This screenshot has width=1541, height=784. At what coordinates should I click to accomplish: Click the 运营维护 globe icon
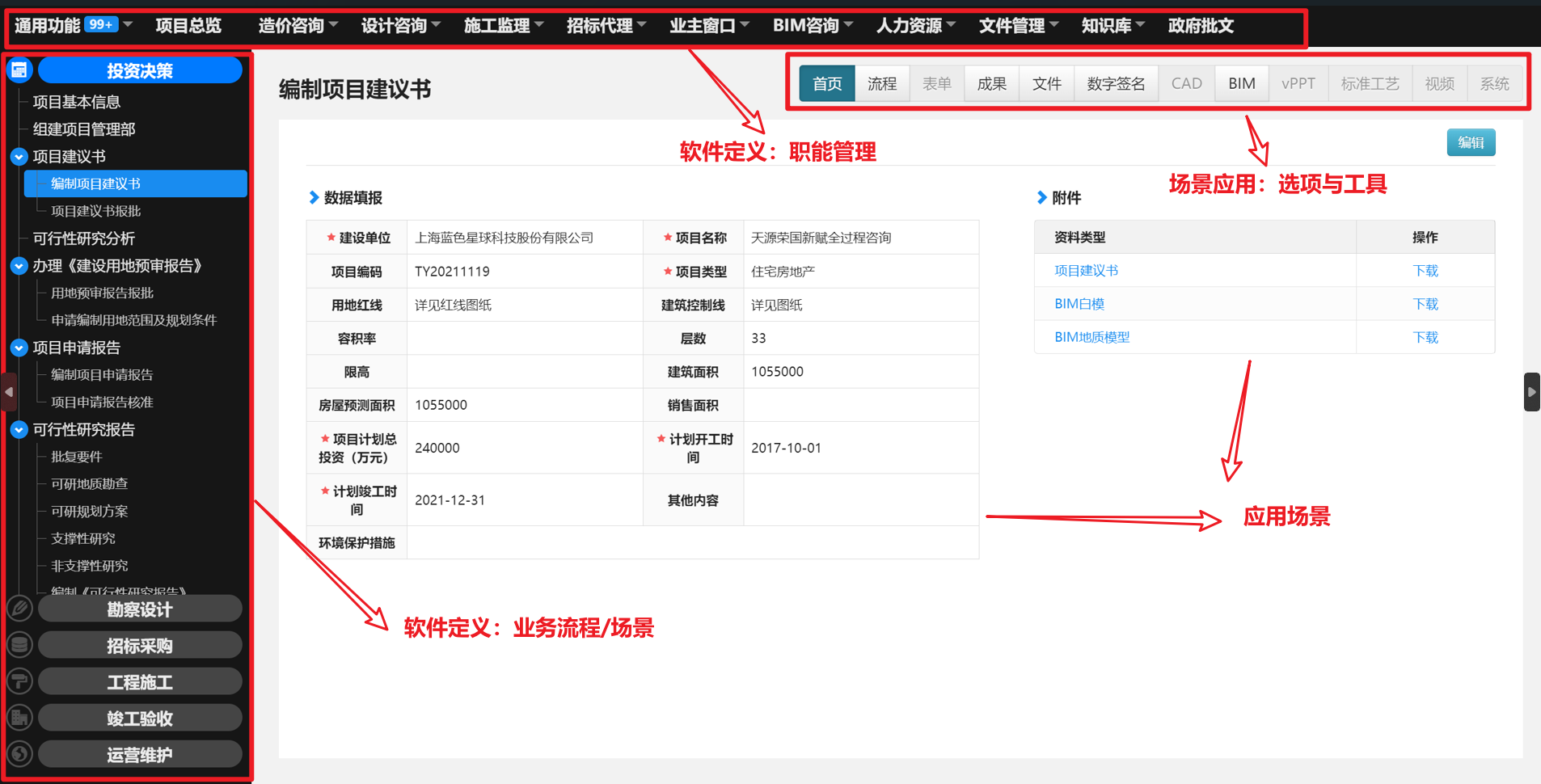pos(19,754)
